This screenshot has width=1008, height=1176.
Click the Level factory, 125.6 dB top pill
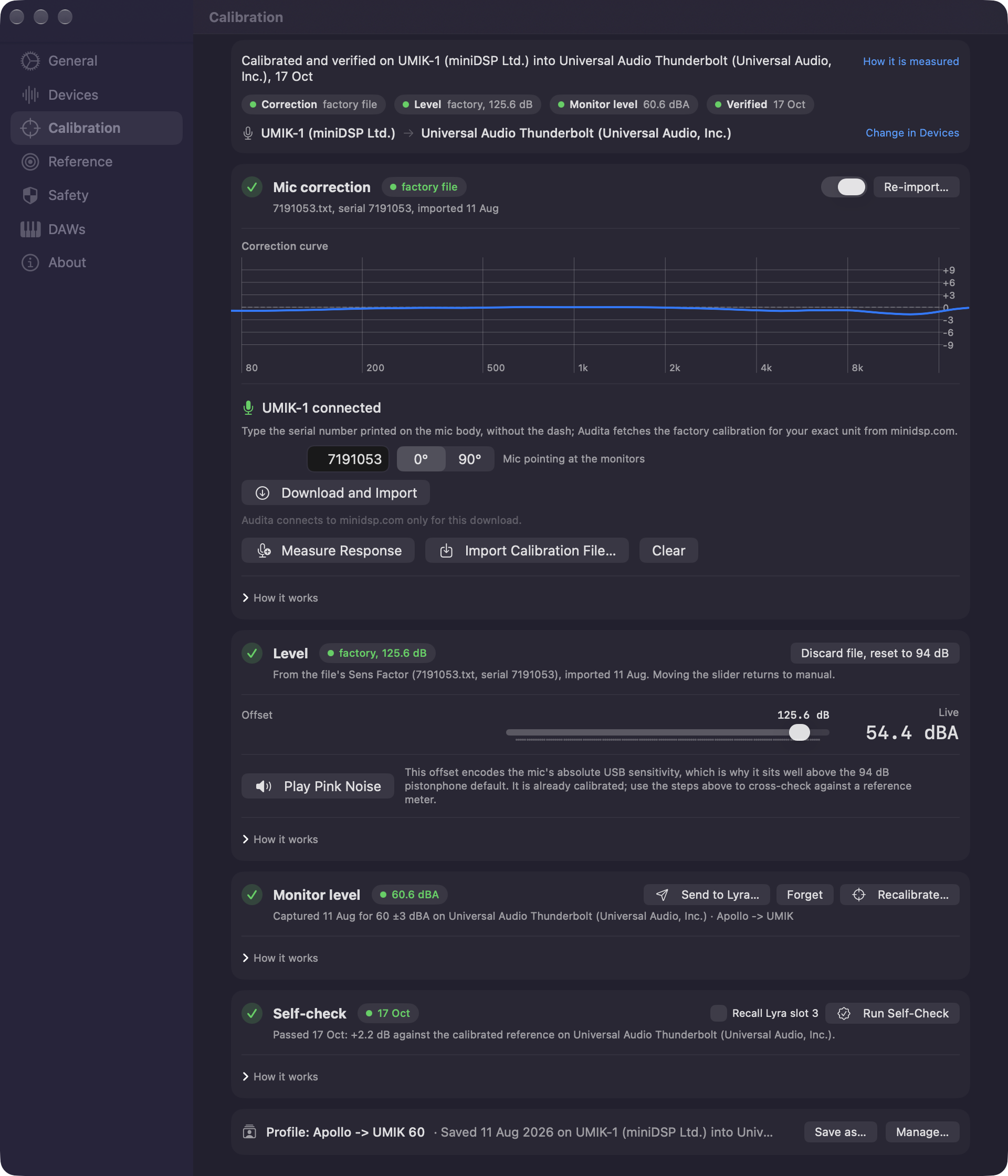[x=467, y=104]
